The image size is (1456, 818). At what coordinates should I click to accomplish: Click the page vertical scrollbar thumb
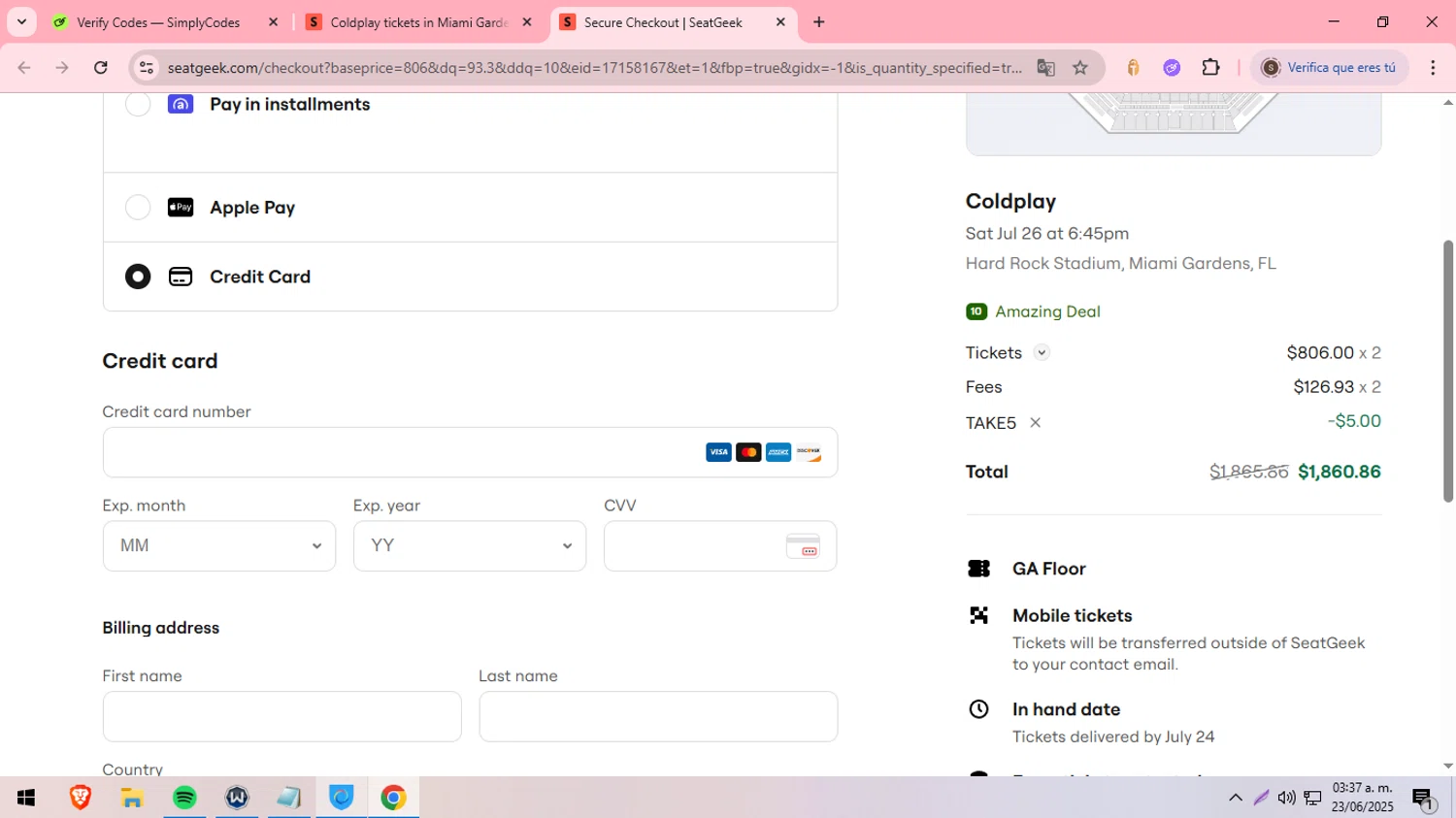pyautogui.click(x=1448, y=371)
